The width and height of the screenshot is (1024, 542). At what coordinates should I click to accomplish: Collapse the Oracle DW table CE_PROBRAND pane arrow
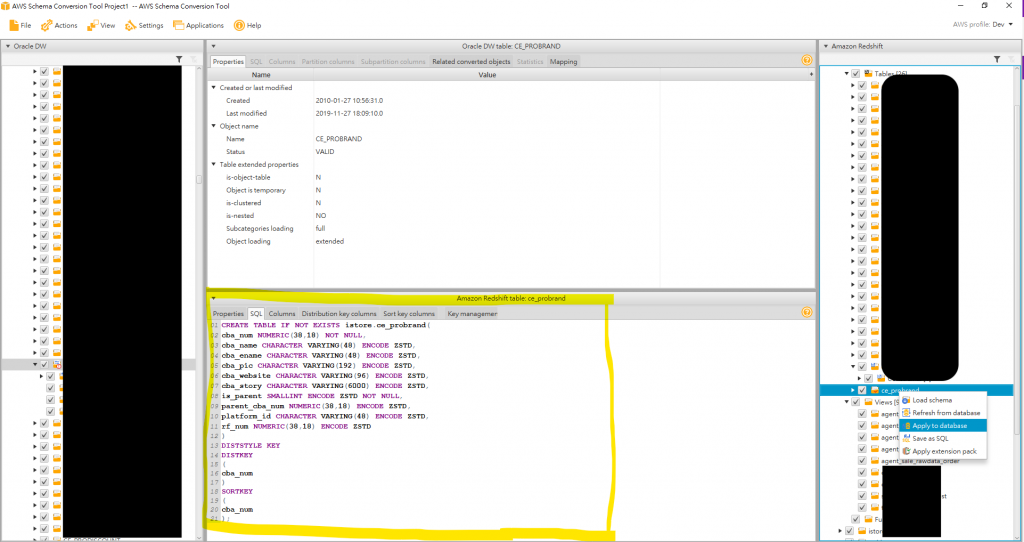214,46
